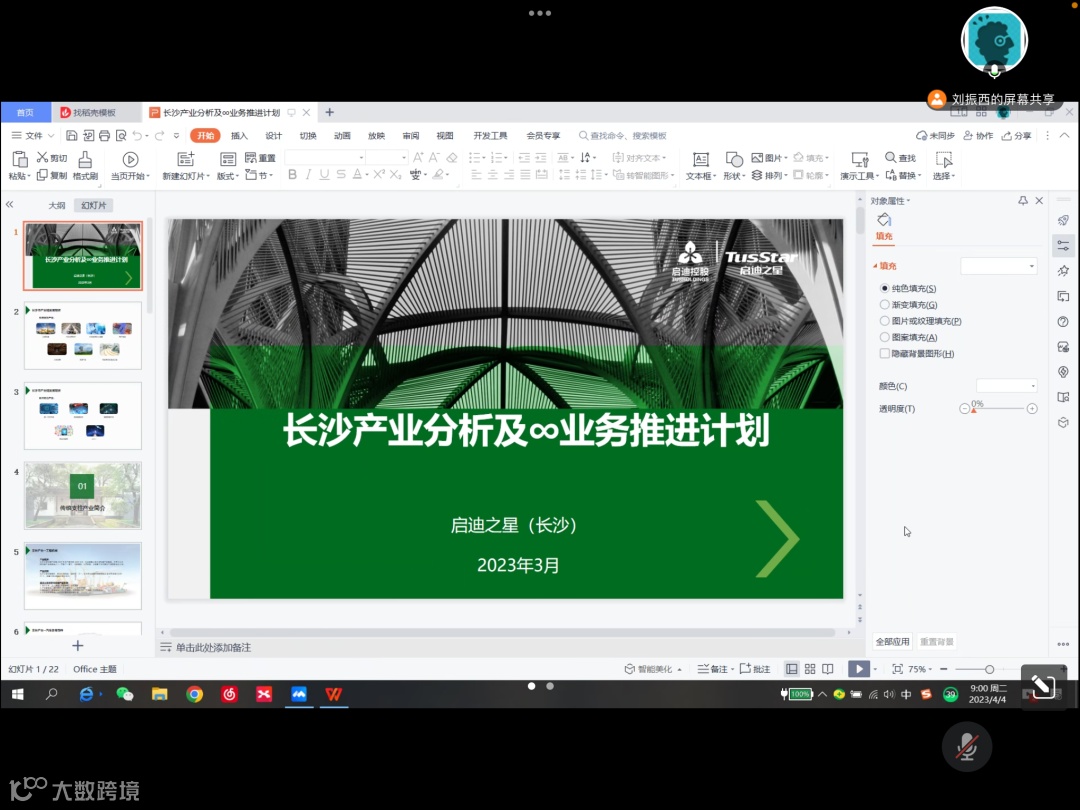Viewport: 1080px width, 810px height.
Task: Open Presentation Tools (演示工具)
Action: coord(859,166)
